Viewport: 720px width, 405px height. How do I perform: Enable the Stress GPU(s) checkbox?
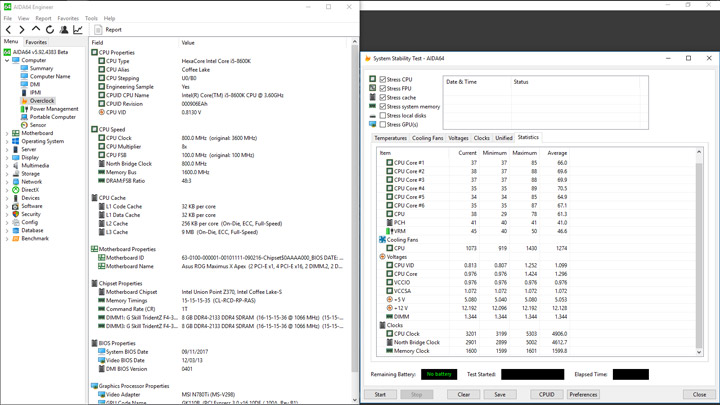tap(383, 124)
